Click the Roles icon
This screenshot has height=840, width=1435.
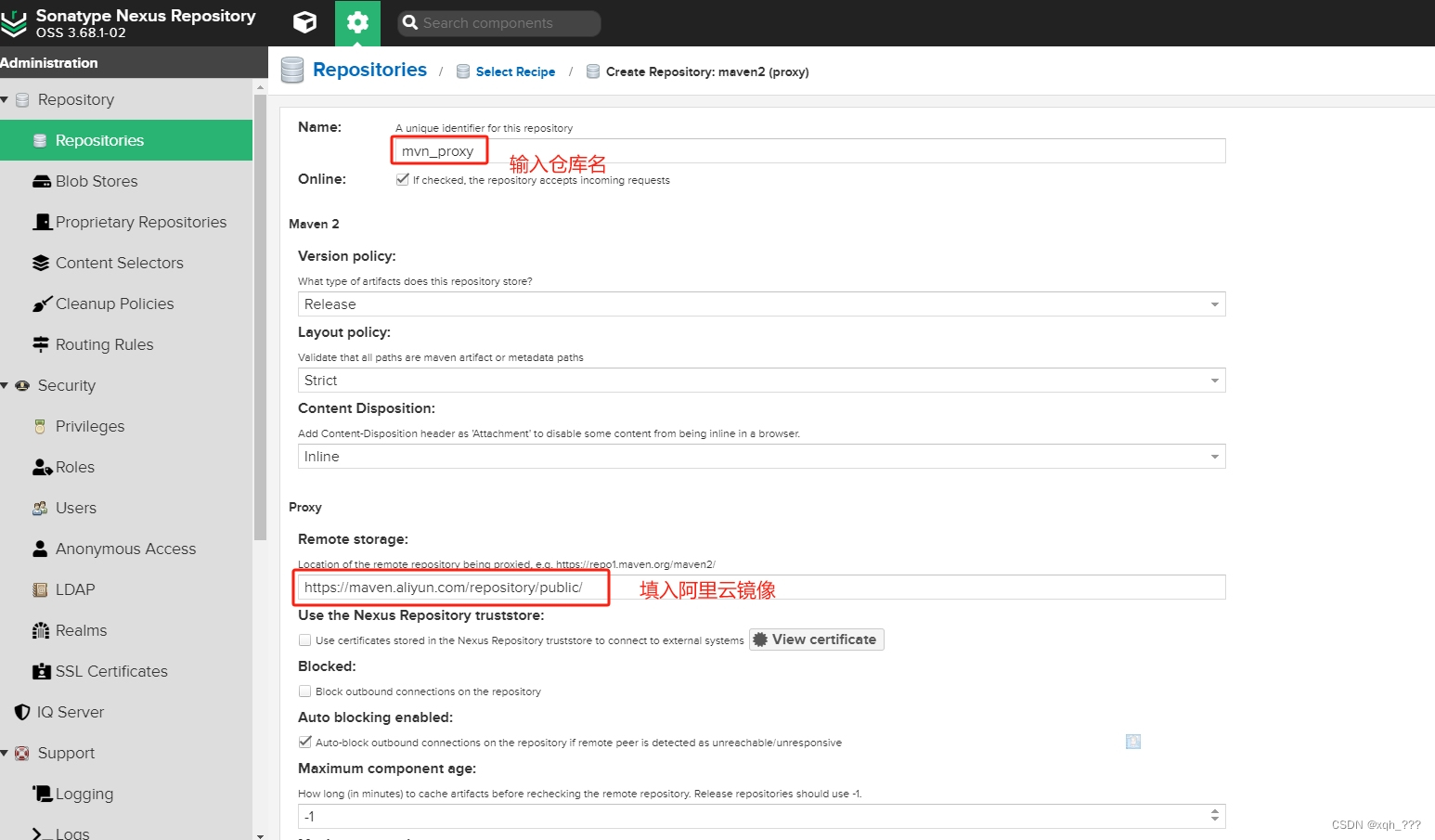tap(42, 467)
